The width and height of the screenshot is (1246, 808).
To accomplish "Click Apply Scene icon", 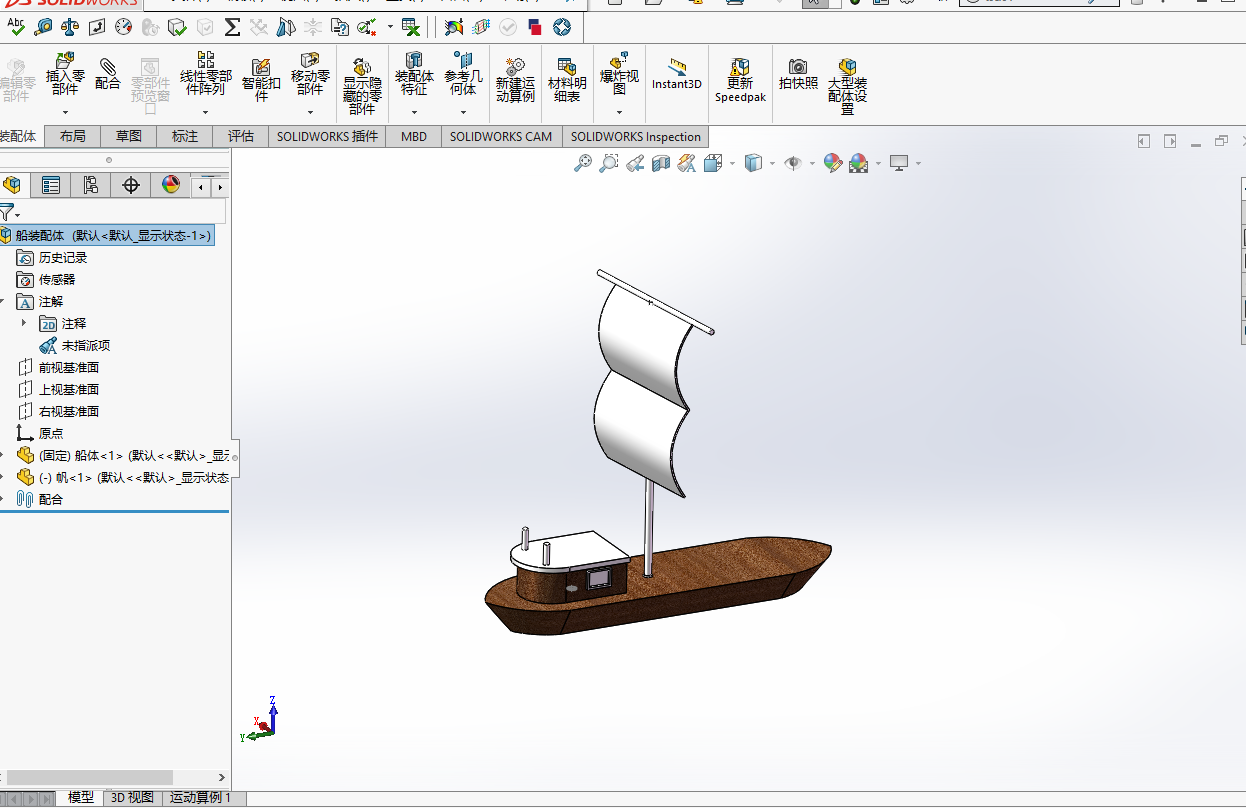I will pyautogui.click(x=859, y=163).
